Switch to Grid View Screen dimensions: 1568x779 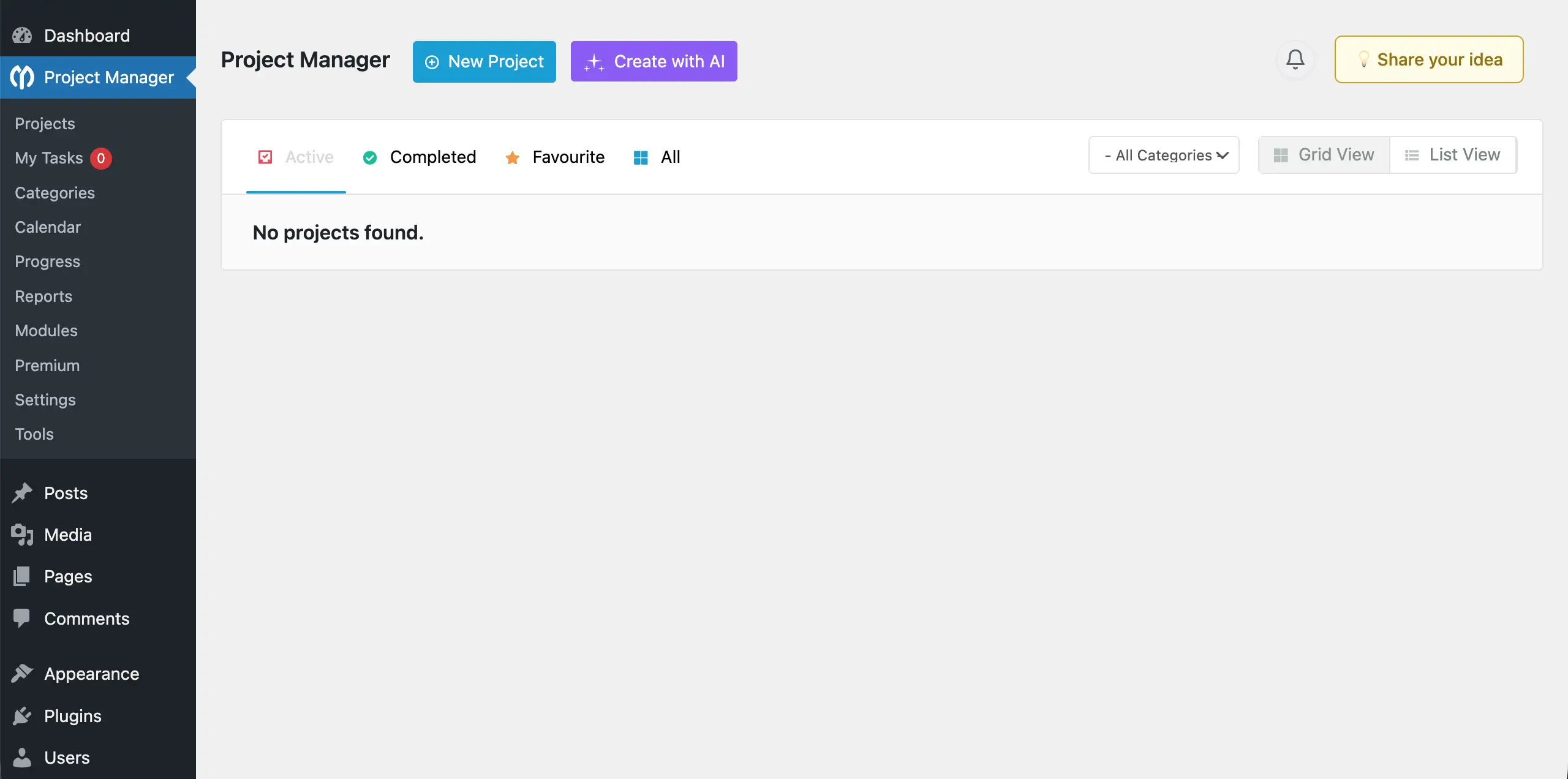(1322, 154)
